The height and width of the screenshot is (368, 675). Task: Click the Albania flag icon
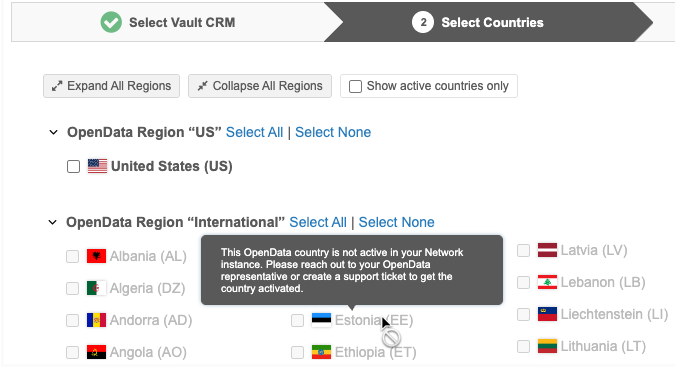pos(96,256)
